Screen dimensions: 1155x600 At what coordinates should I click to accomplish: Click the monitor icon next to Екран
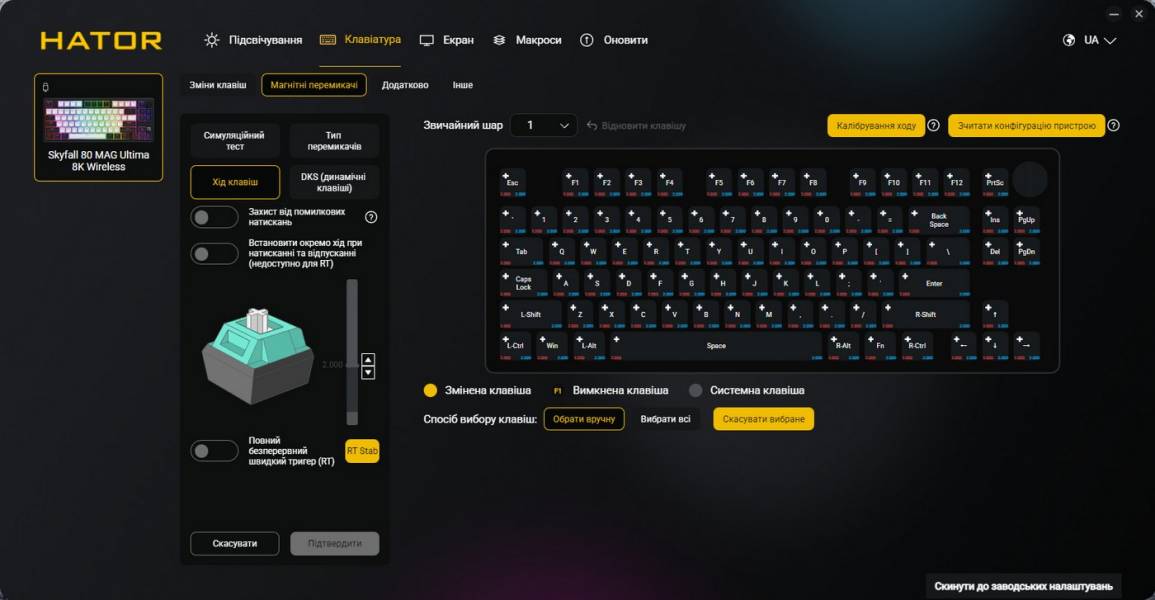[426, 40]
